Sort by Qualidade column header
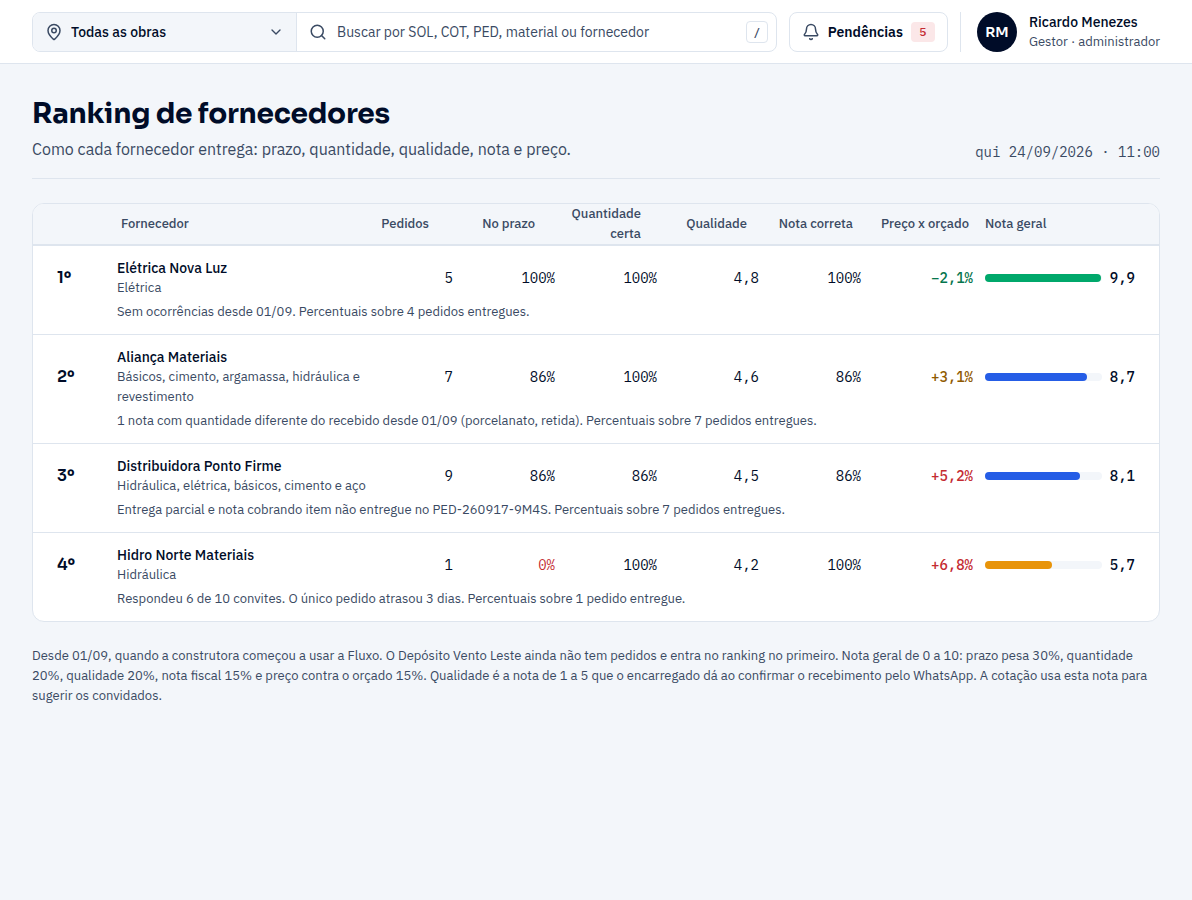 (716, 223)
